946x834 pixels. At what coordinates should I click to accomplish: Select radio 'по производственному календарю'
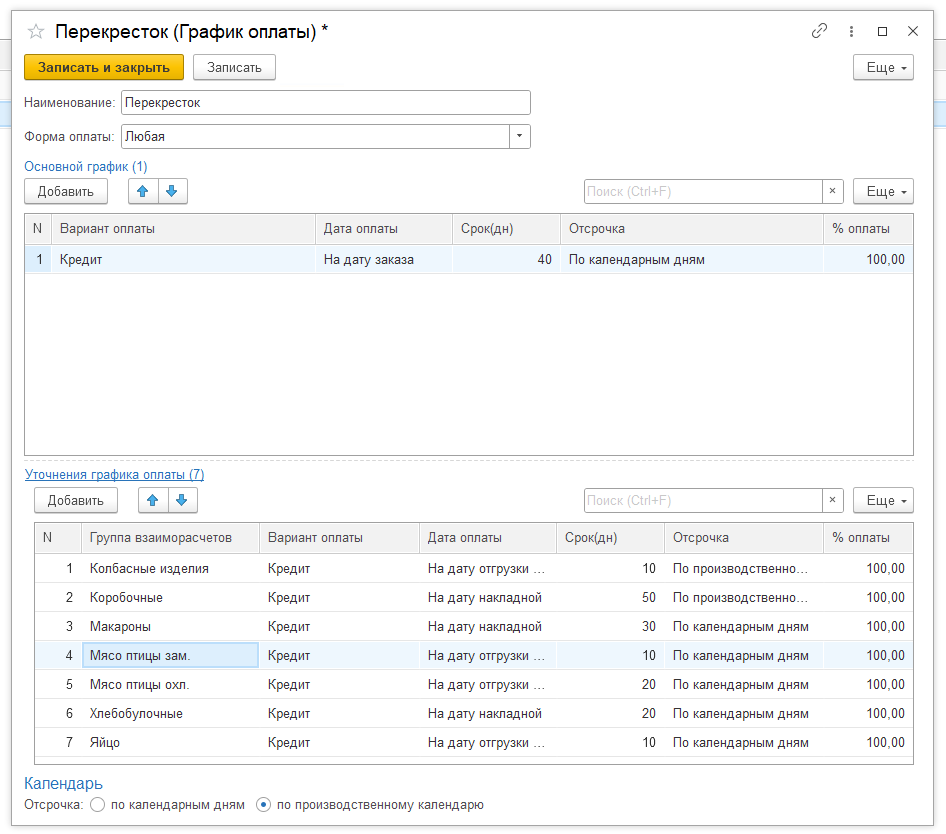(264, 804)
